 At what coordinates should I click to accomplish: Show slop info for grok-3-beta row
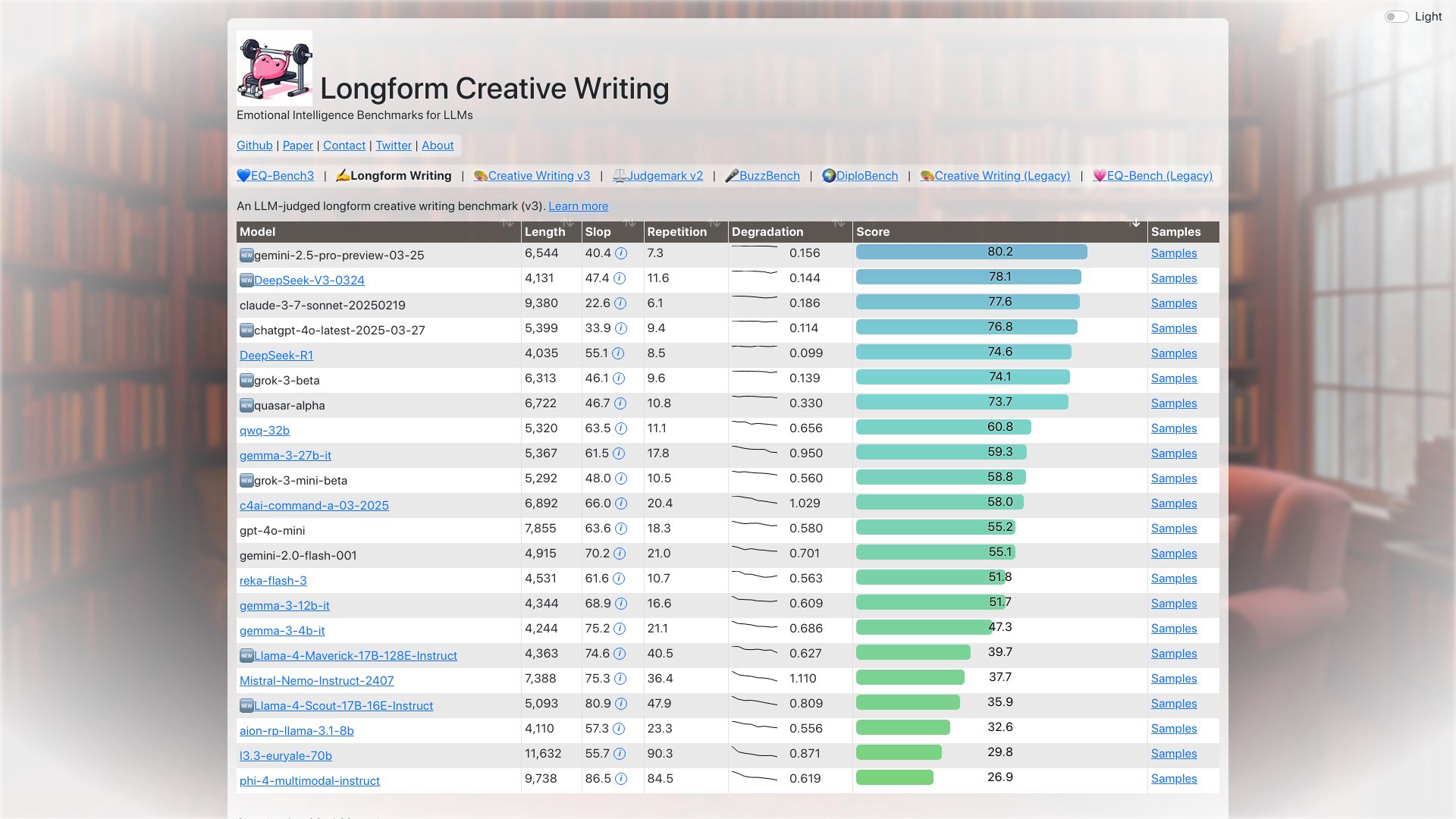(619, 378)
